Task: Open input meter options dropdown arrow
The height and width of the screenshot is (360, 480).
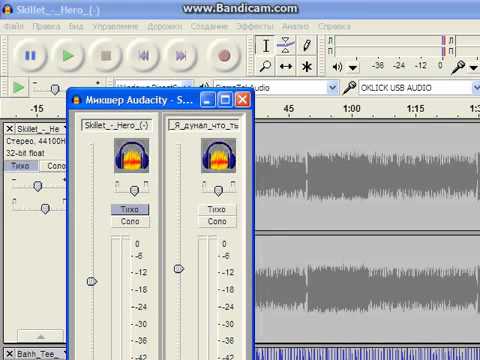Action: click(x=474, y=68)
